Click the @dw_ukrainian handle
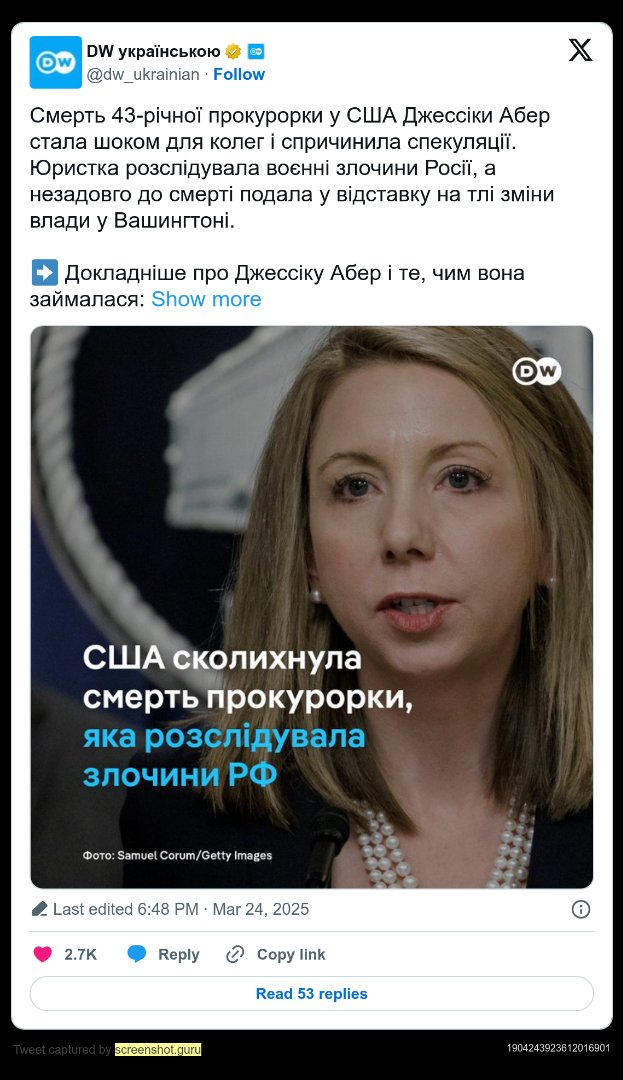 point(143,74)
